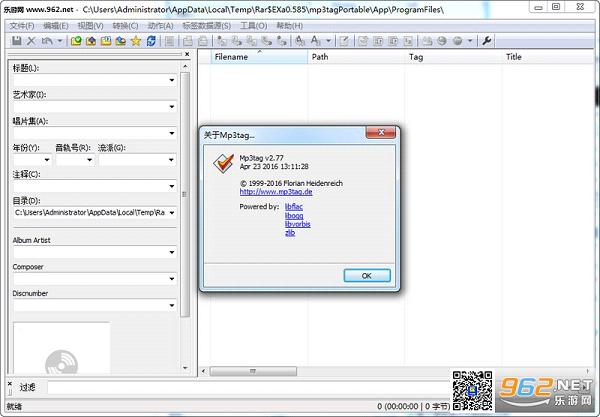Open the undo history dropdown arrow

[60, 41]
